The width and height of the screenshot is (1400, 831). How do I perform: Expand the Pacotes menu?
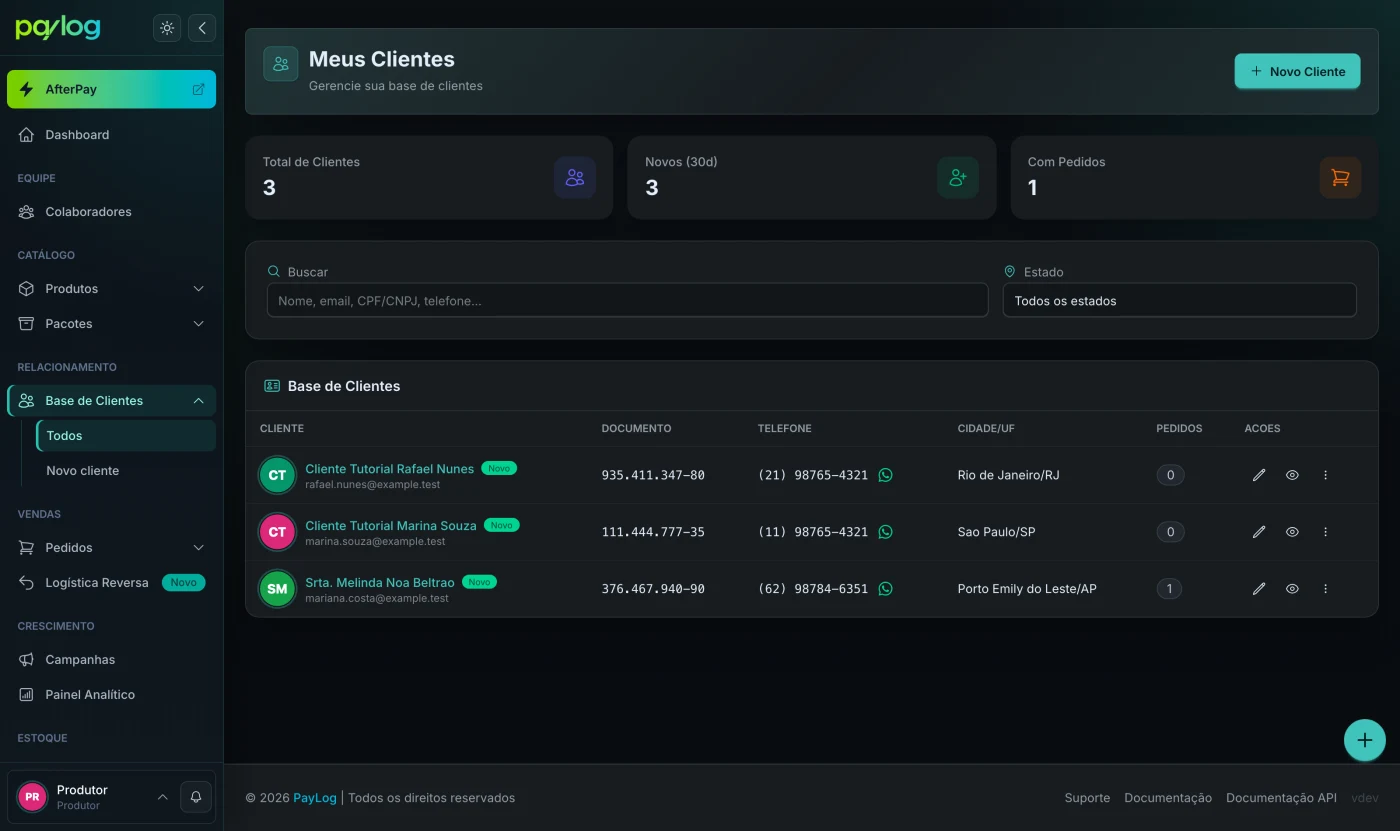[111, 324]
